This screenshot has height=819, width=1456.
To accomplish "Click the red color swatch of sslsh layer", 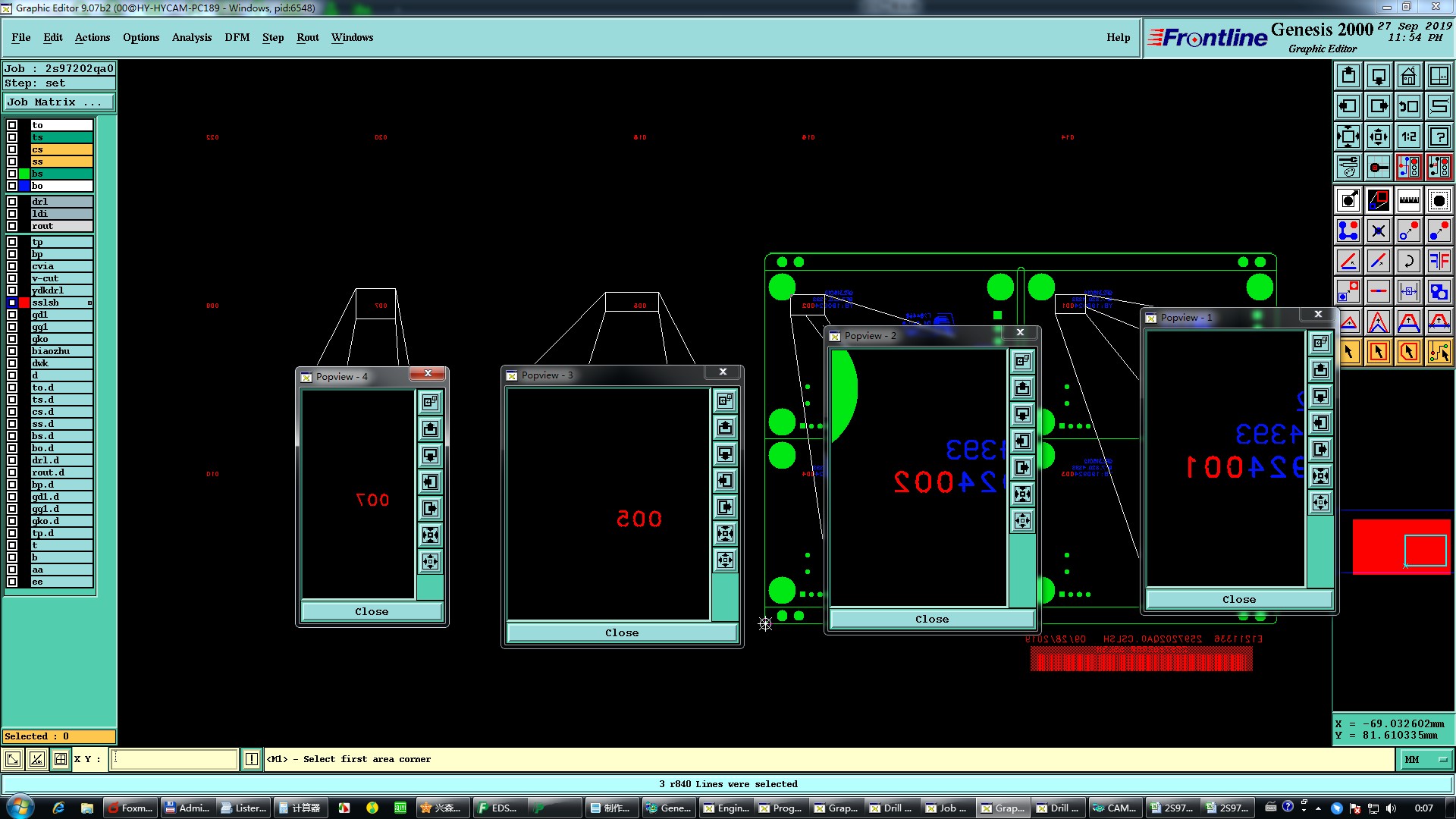I will [25, 303].
